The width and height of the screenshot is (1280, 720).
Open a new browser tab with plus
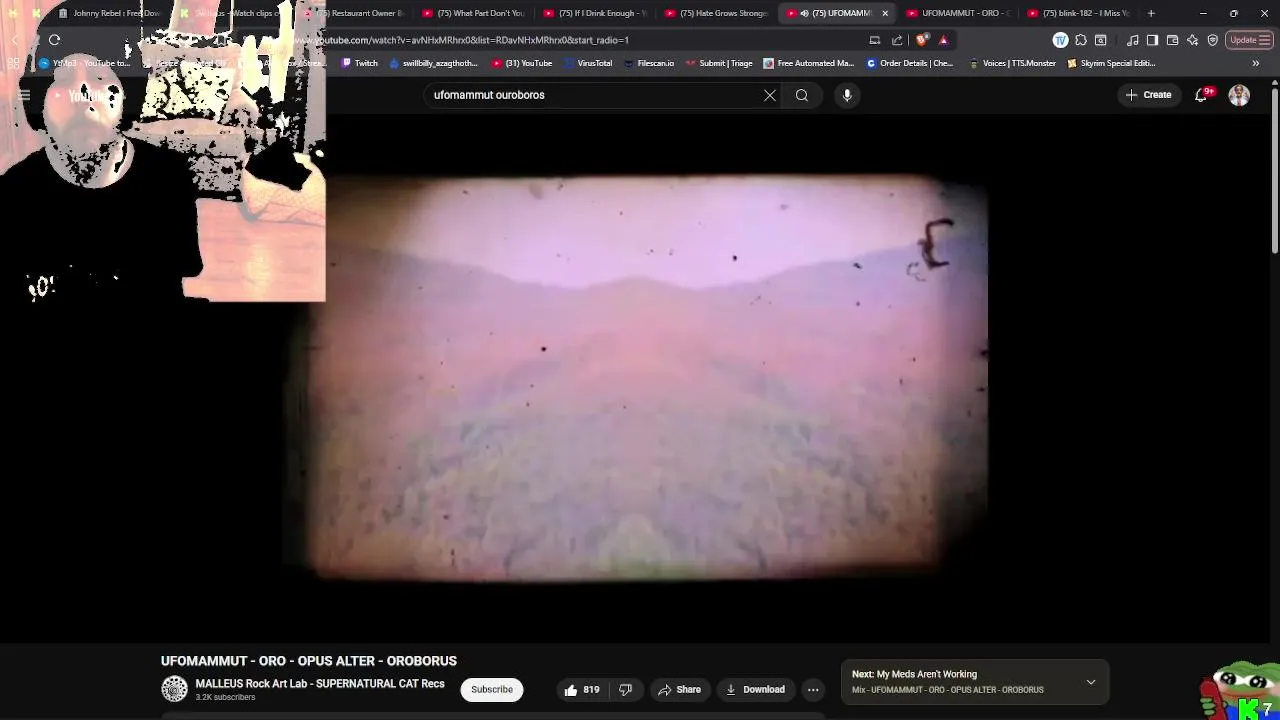pos(1151,13)
